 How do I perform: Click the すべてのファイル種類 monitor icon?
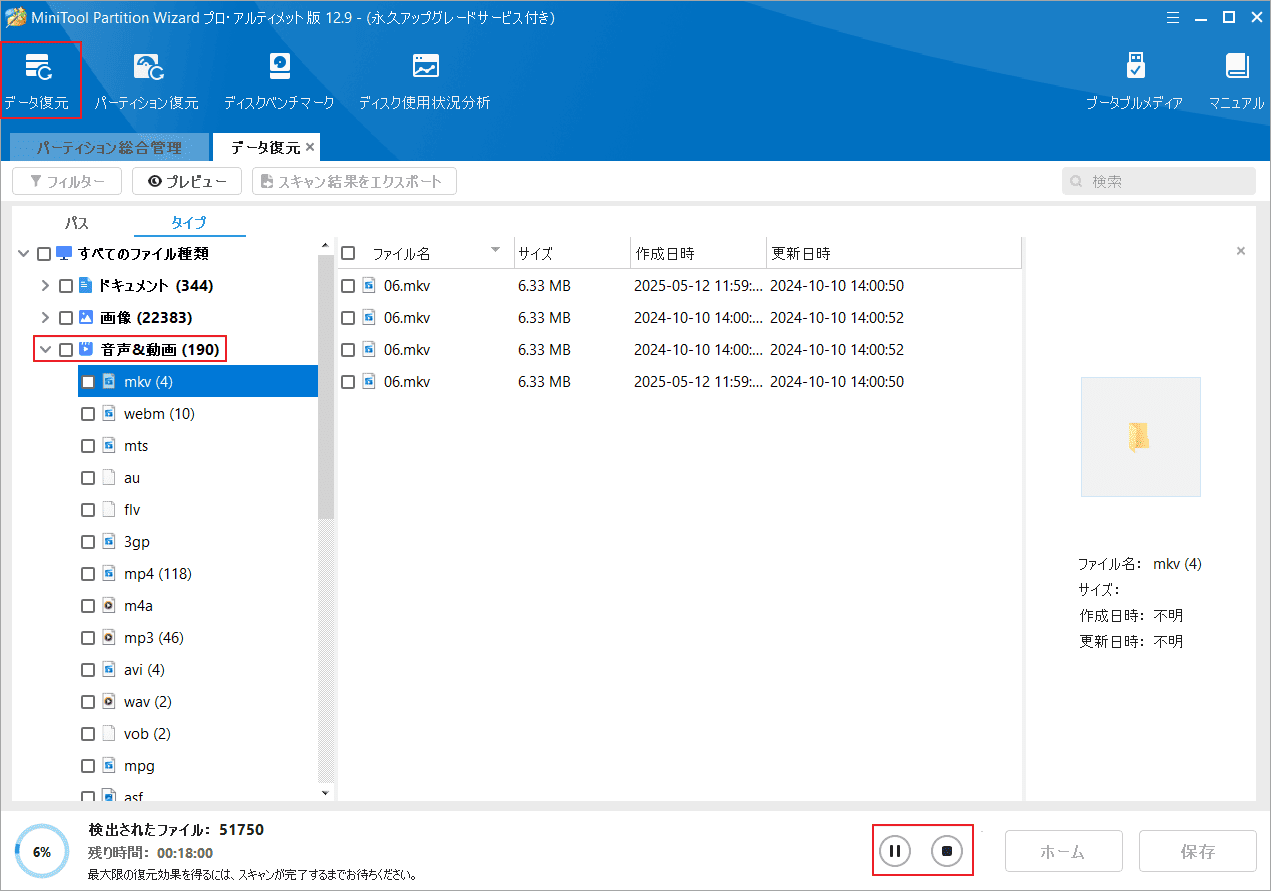tap(64, 254)
